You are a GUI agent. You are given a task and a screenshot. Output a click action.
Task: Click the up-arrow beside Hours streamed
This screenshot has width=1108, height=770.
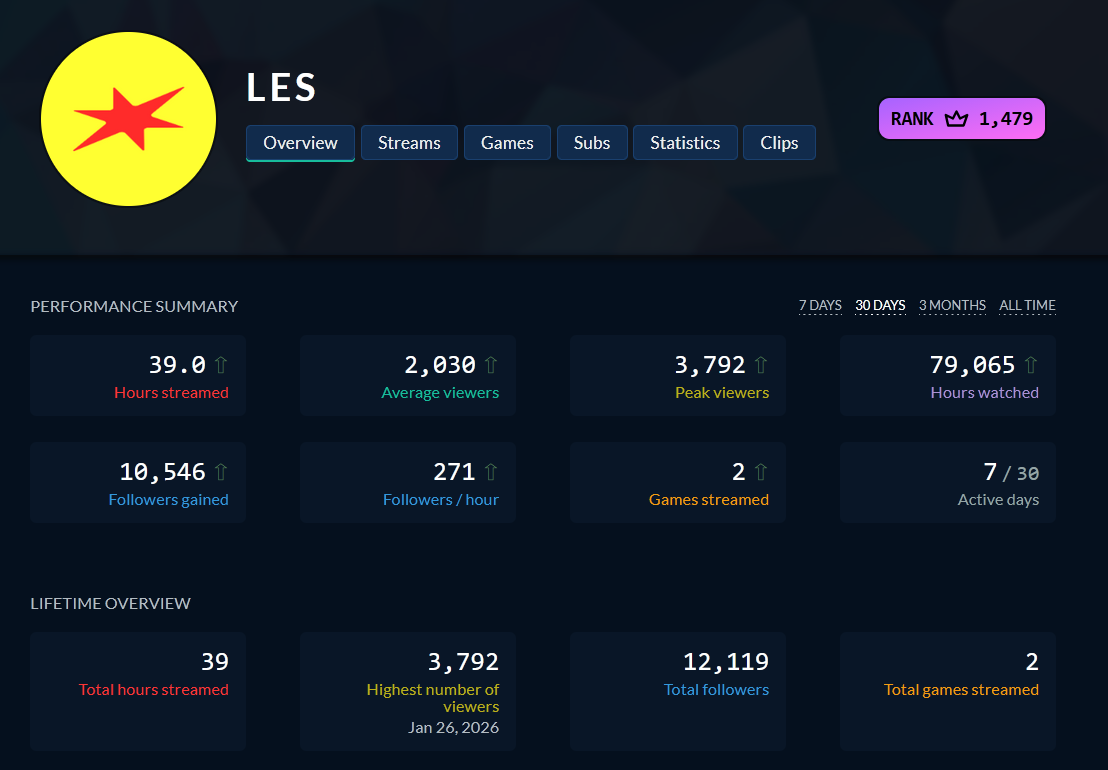(x=222, y=364)
